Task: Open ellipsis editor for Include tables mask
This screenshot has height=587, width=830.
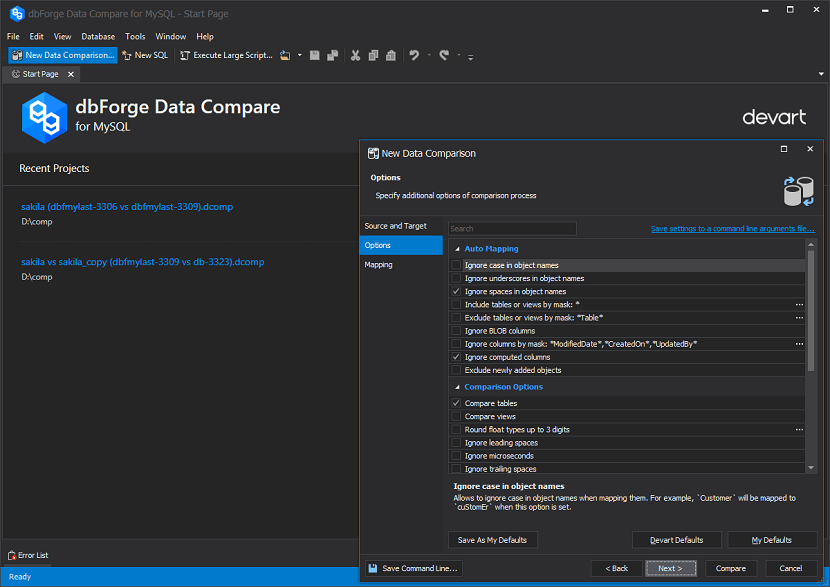Action: 799,305
